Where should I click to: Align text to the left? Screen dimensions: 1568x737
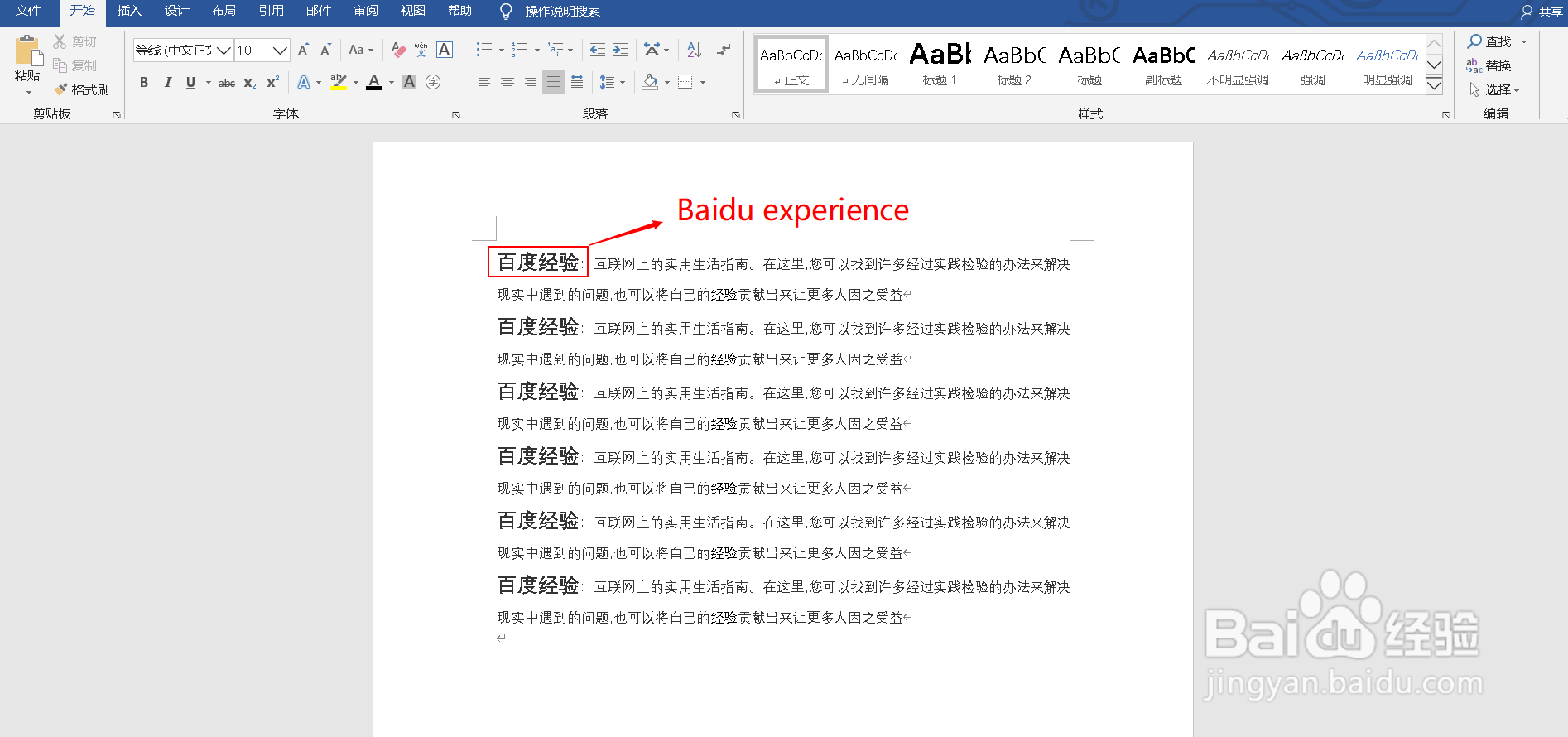(484, 82)
